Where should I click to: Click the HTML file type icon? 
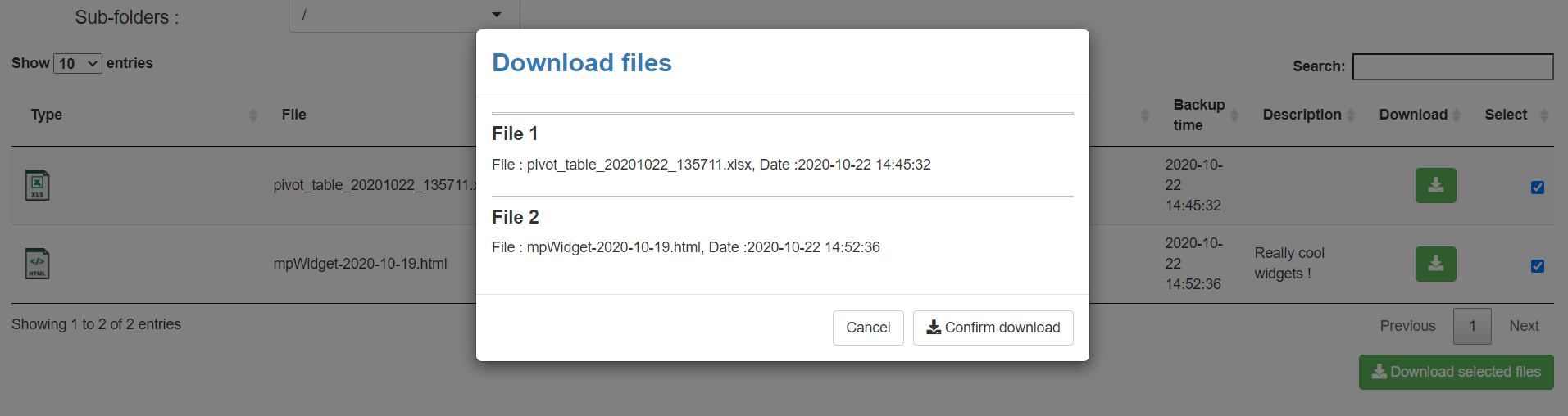[x=37, y=264]
